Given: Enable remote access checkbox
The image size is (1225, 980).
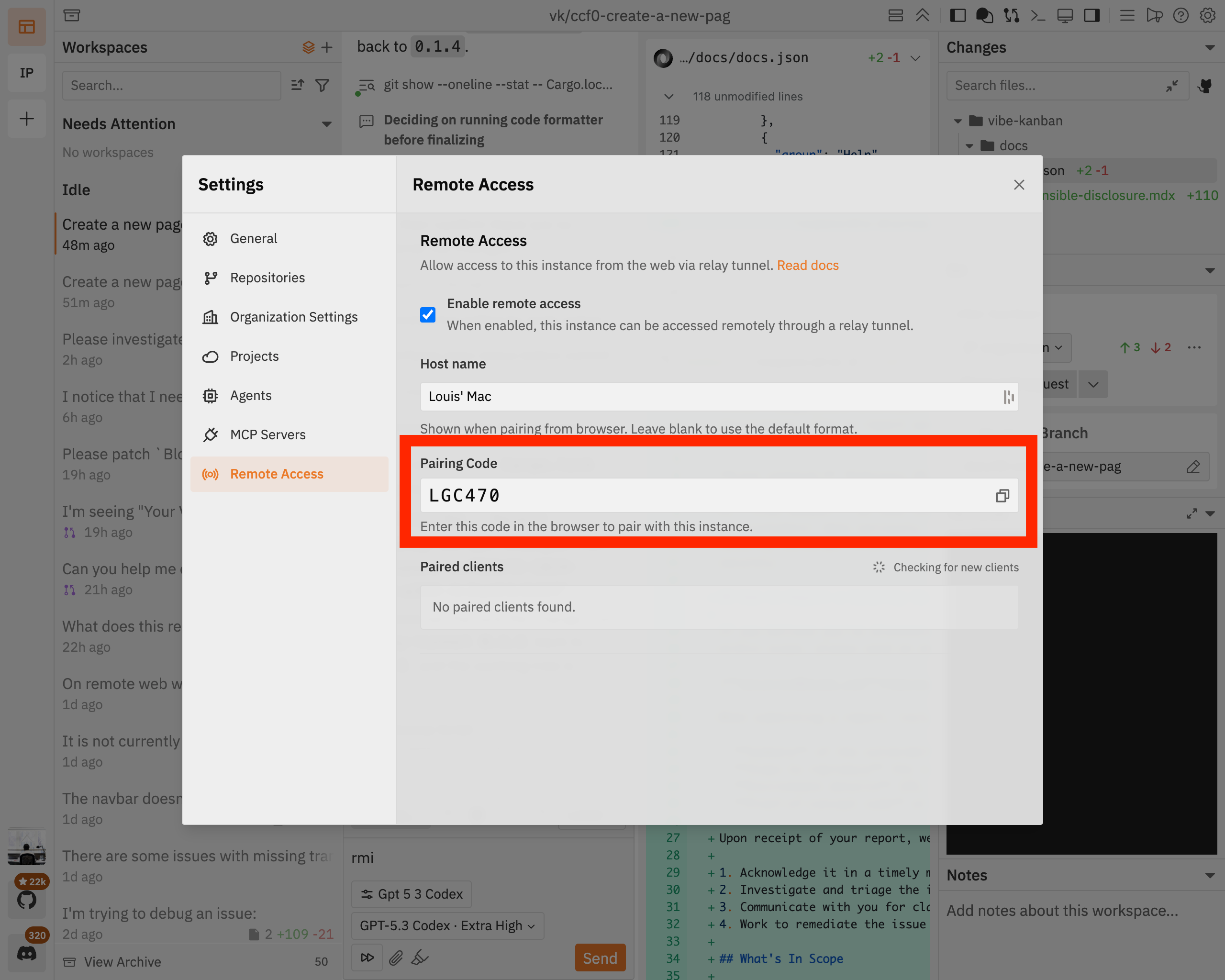Looking at the screenshot, I should point(427,314).
